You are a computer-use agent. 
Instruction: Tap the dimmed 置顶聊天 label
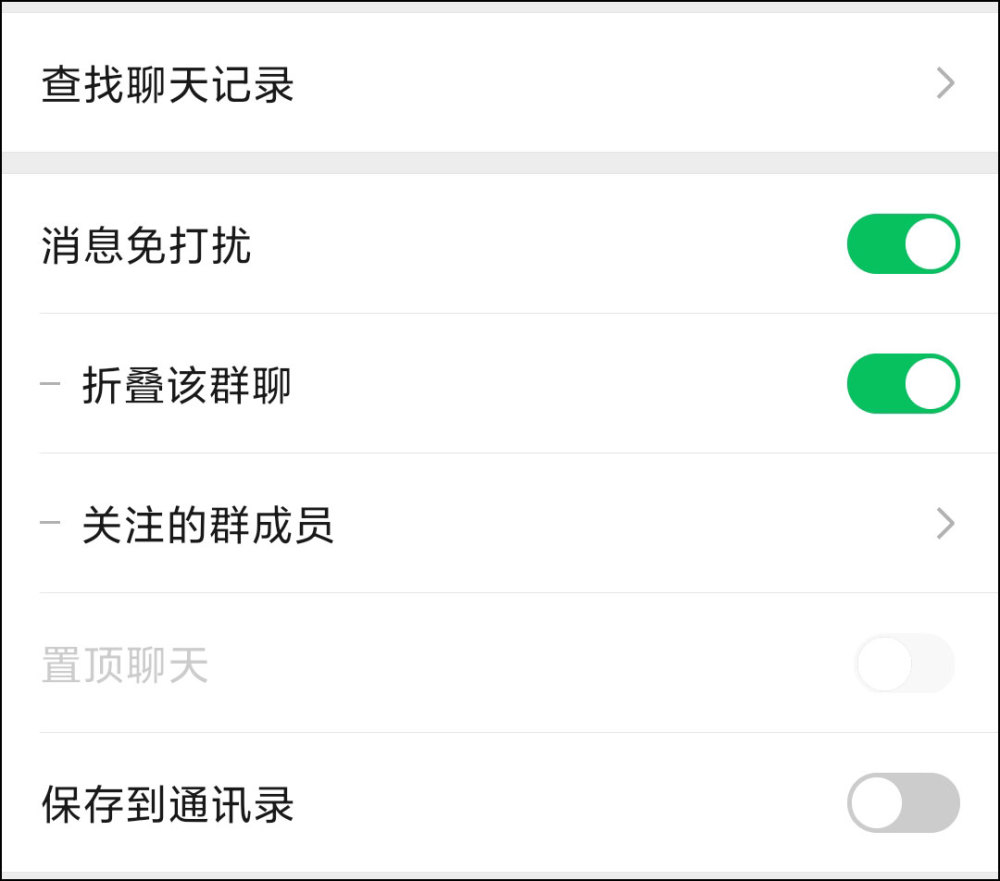point(125,665)
